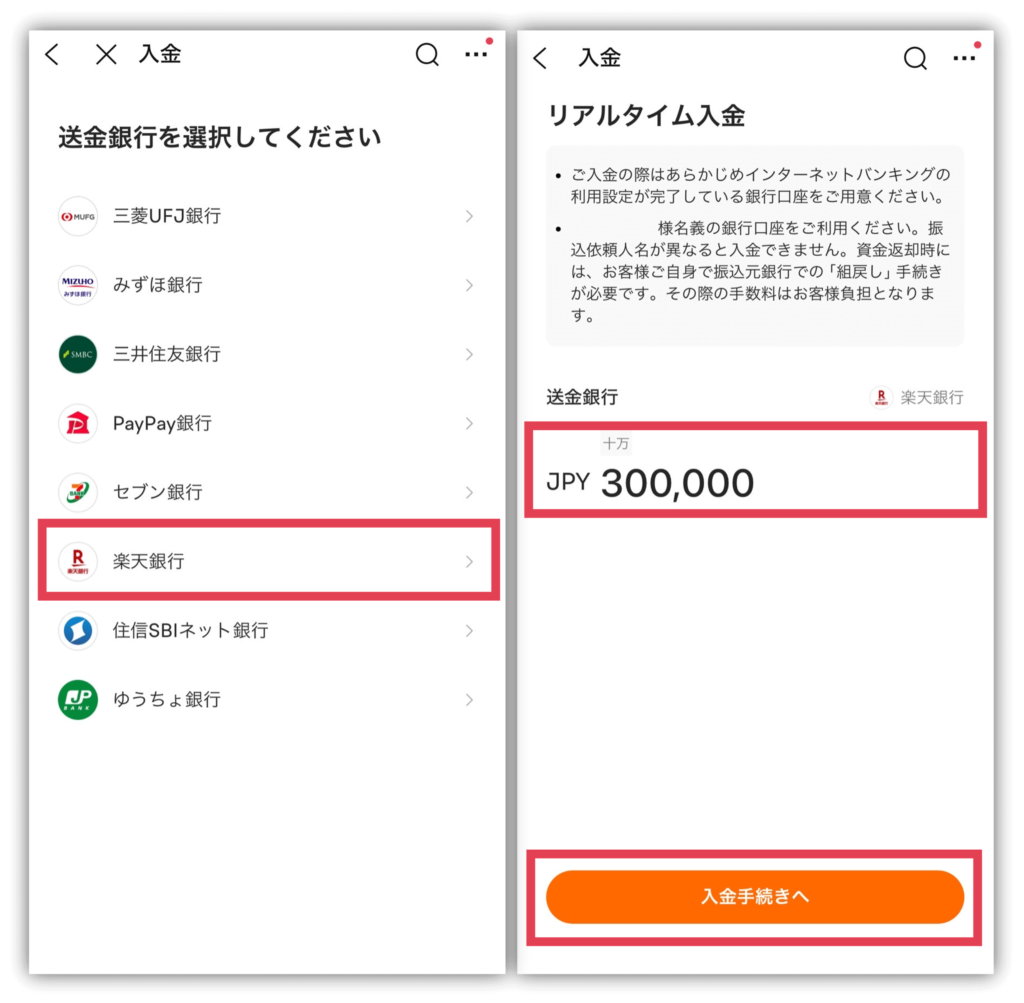The width and height of the screenshot is (1024, 1003).
Task: Choose the red PayPay銀行 logo icon
Action: 78,424
